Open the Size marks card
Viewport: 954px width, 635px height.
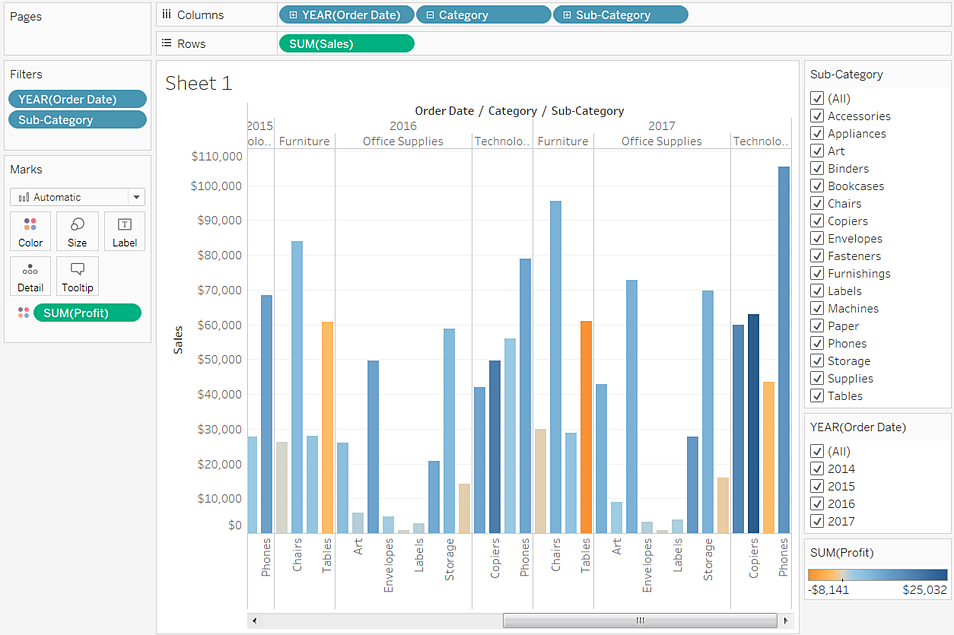coord(77,231)
